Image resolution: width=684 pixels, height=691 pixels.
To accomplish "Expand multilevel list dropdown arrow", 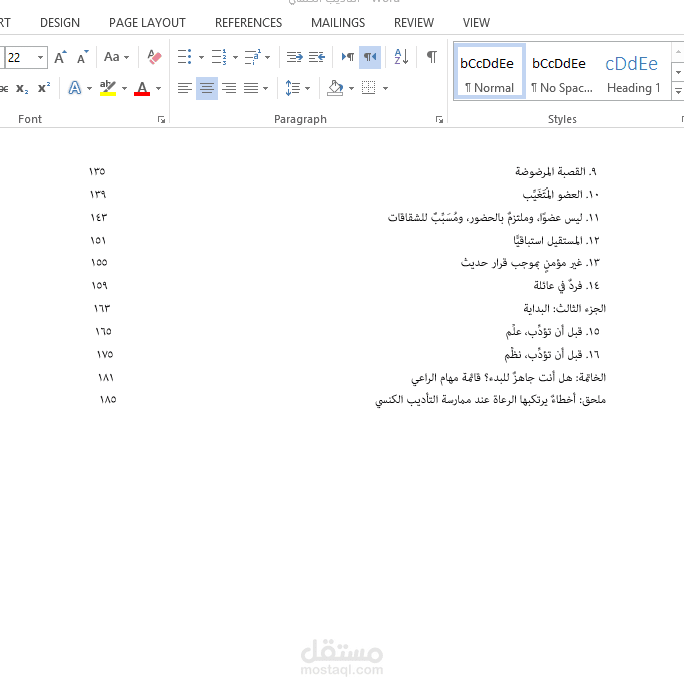I will point(268,57).
